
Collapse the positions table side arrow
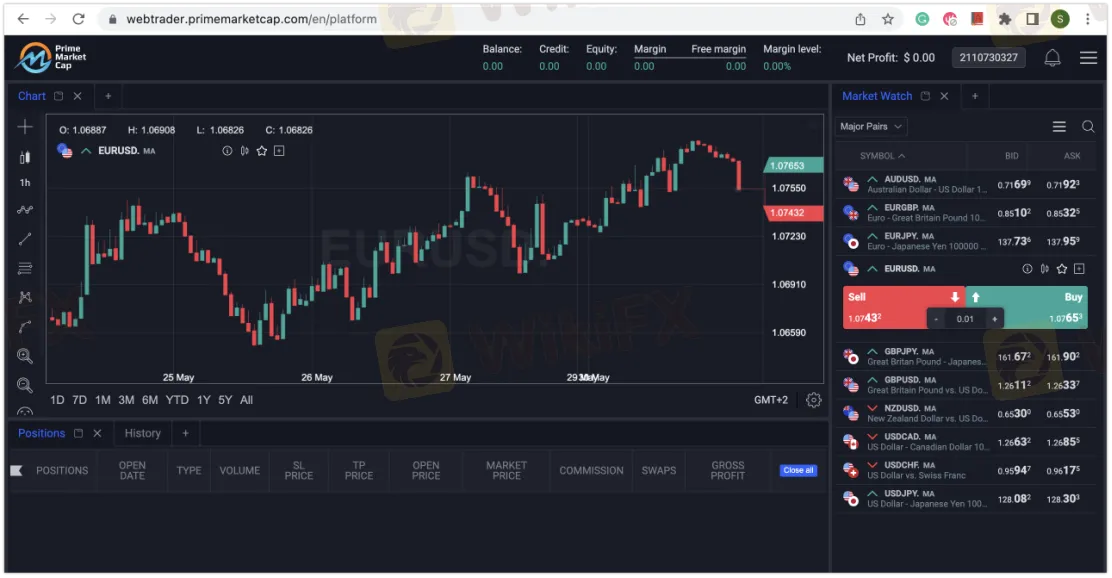(x=16, y=470)
